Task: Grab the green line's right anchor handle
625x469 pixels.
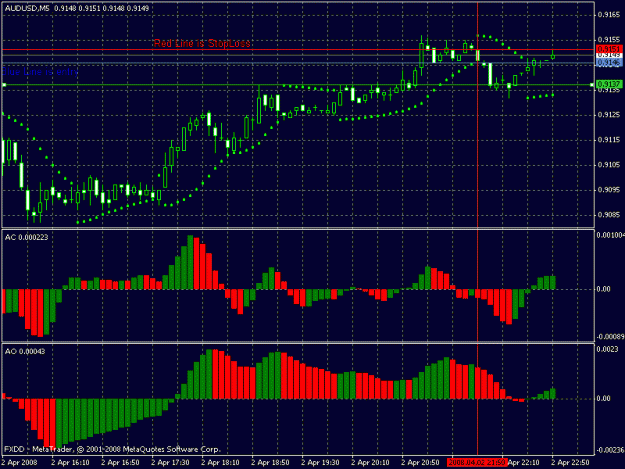Action: (592, 85)
